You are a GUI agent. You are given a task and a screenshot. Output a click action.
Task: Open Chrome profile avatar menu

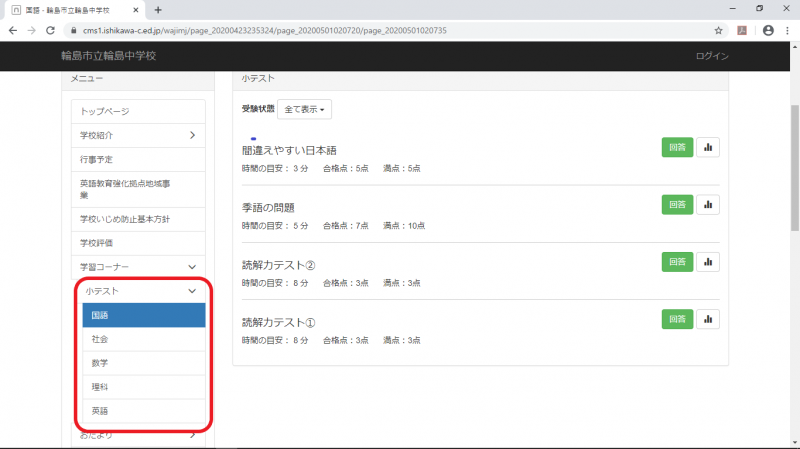point(768,30)
